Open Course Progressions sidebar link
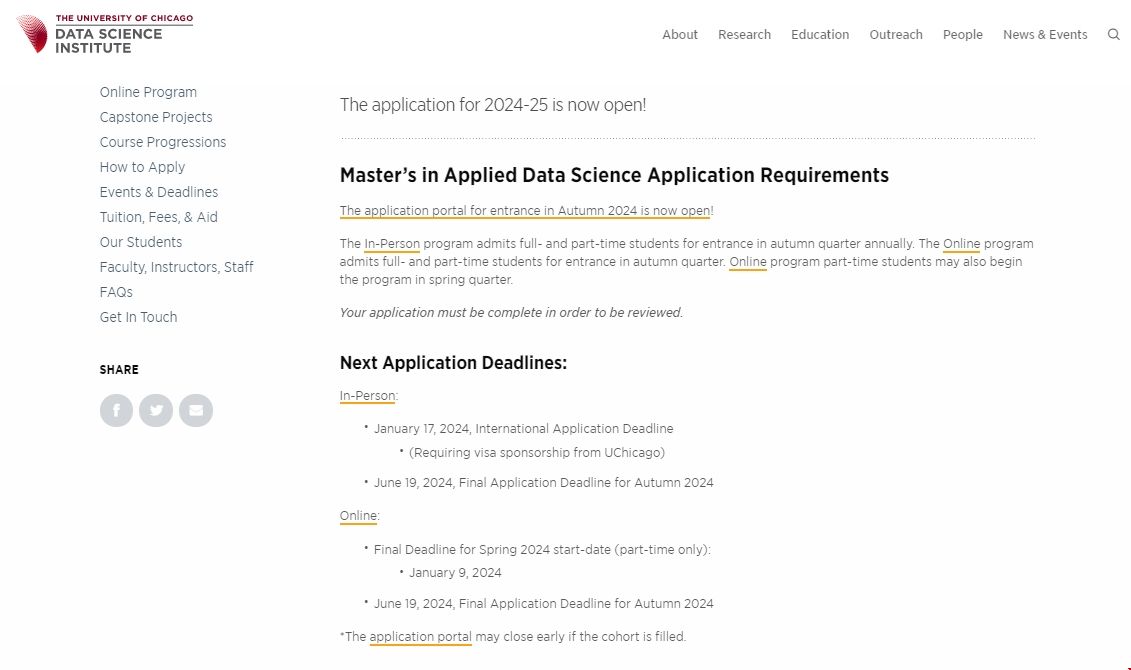This screenshot has width=1131, height=670. (163, 142)
